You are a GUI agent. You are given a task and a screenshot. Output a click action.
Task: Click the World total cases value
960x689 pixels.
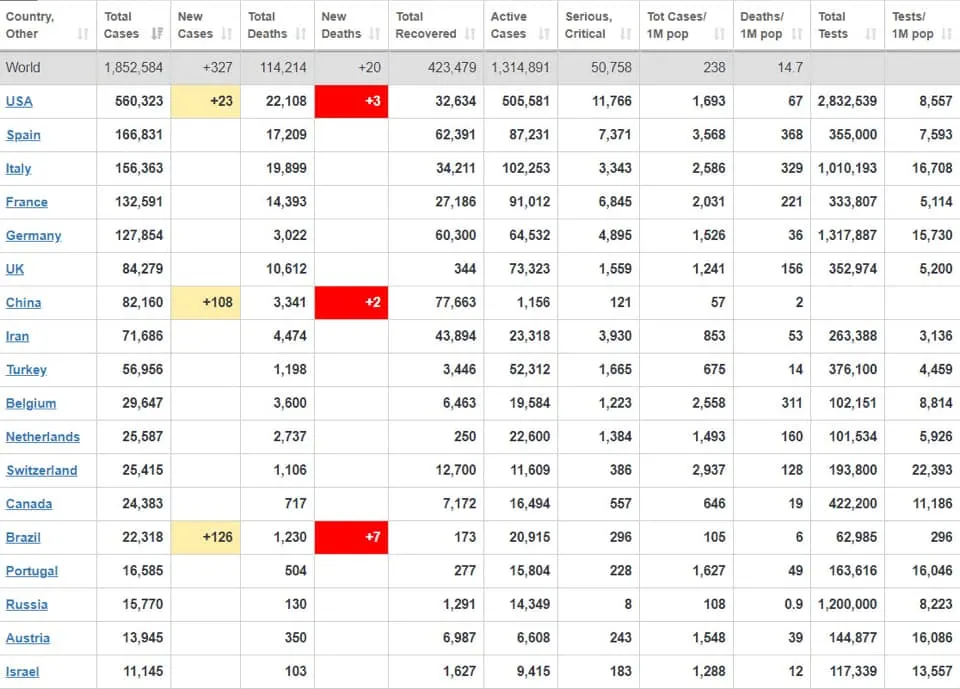133,68
